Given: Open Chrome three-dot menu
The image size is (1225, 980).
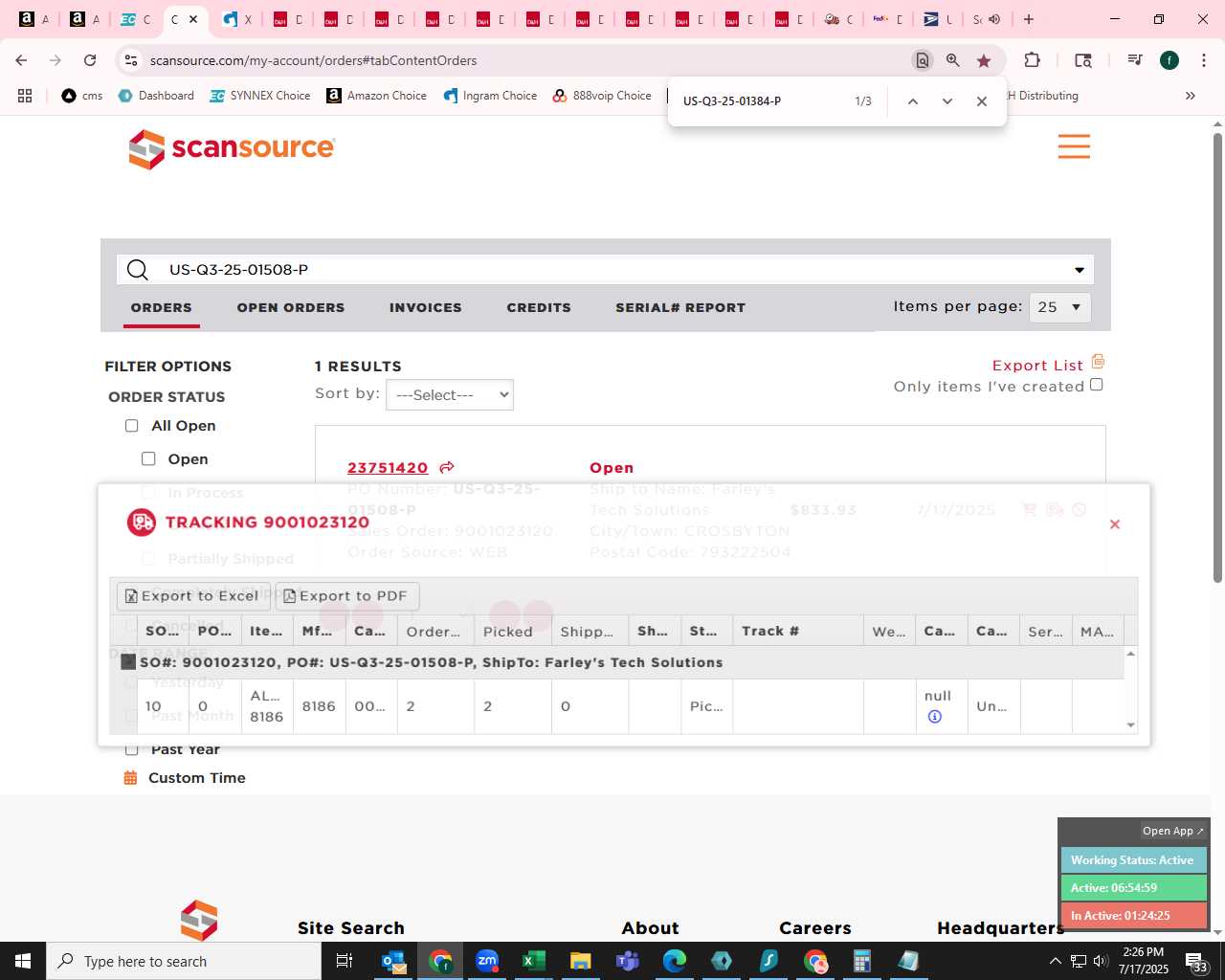Looking at the screenshot, I should point(1202,60).
